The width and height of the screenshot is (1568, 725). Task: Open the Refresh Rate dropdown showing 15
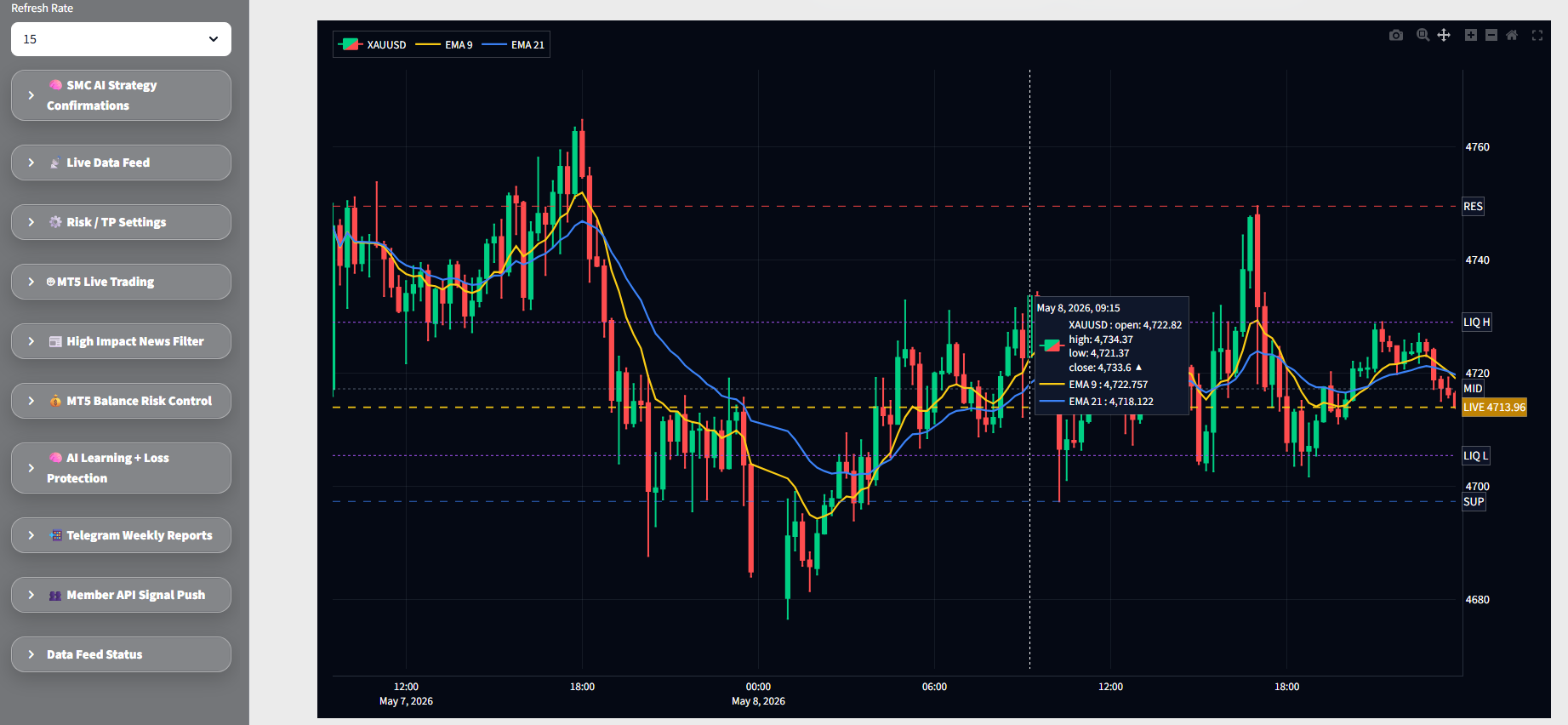tap(121, 39)
